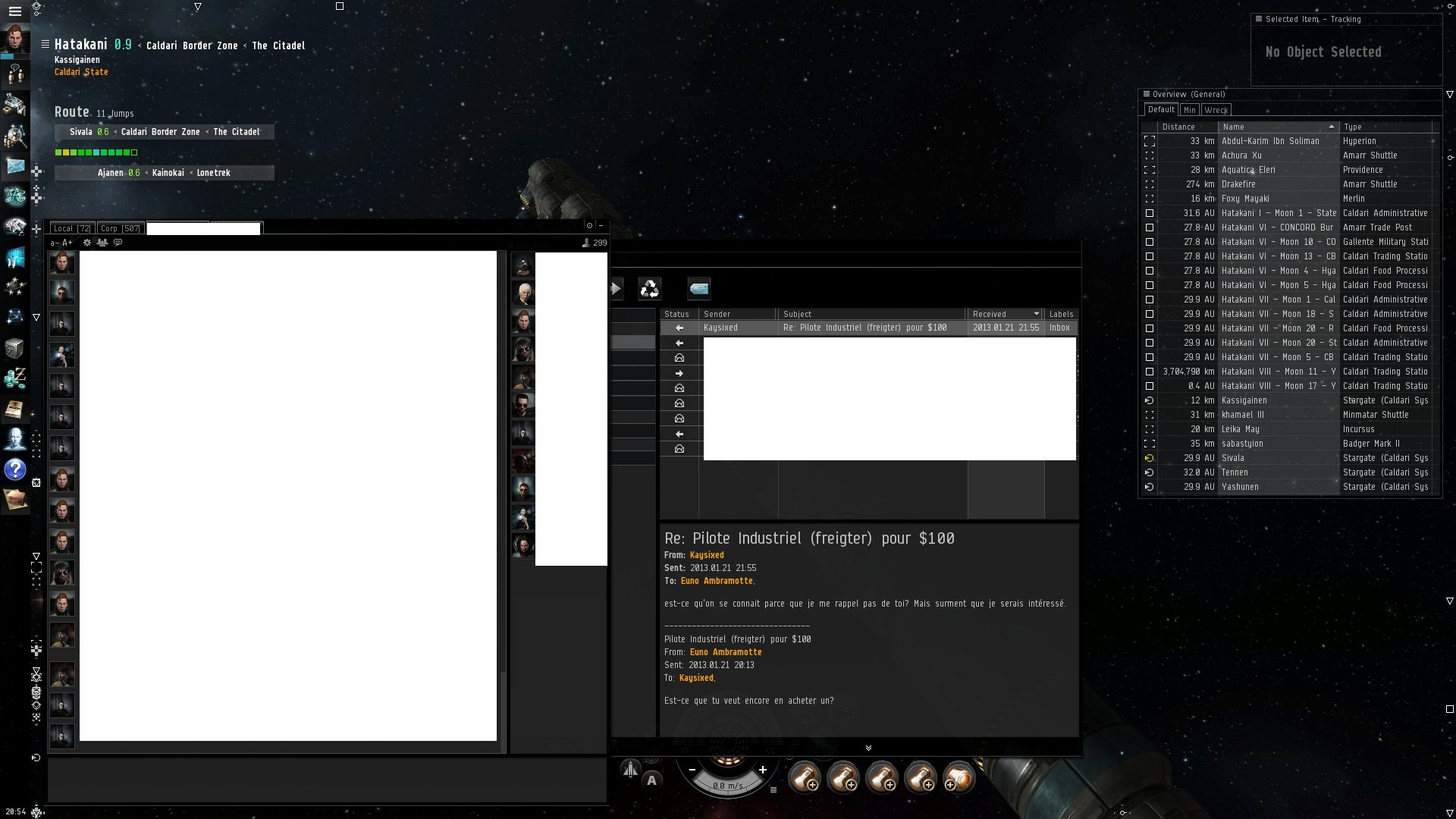Viewport: 1456px width, 819px height.
Task: Select the Wreck overview tab
Action: coord(1216,110)
